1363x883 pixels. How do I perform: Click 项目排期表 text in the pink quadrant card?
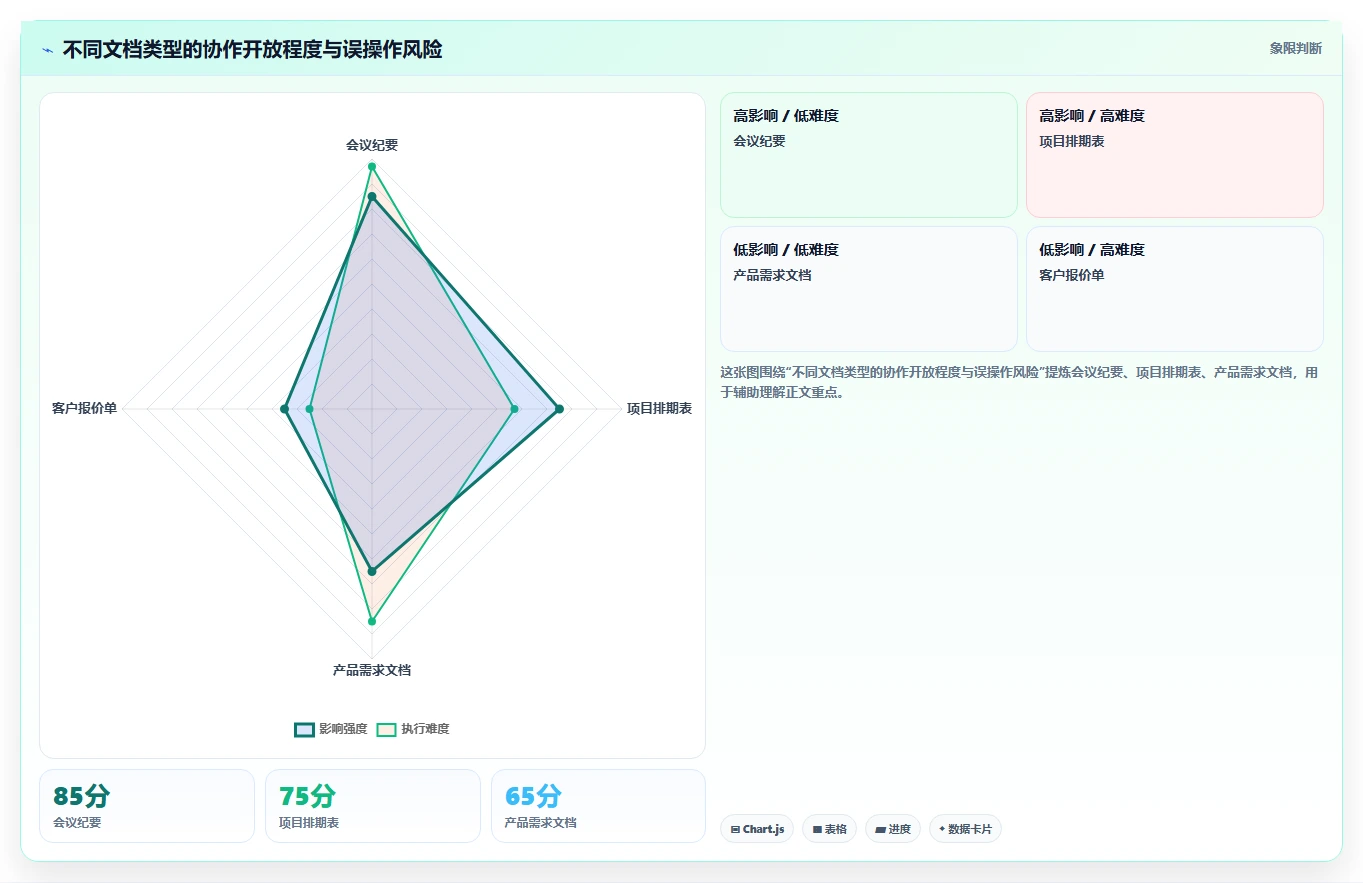pyautogui.click(x=1072, y=141)
